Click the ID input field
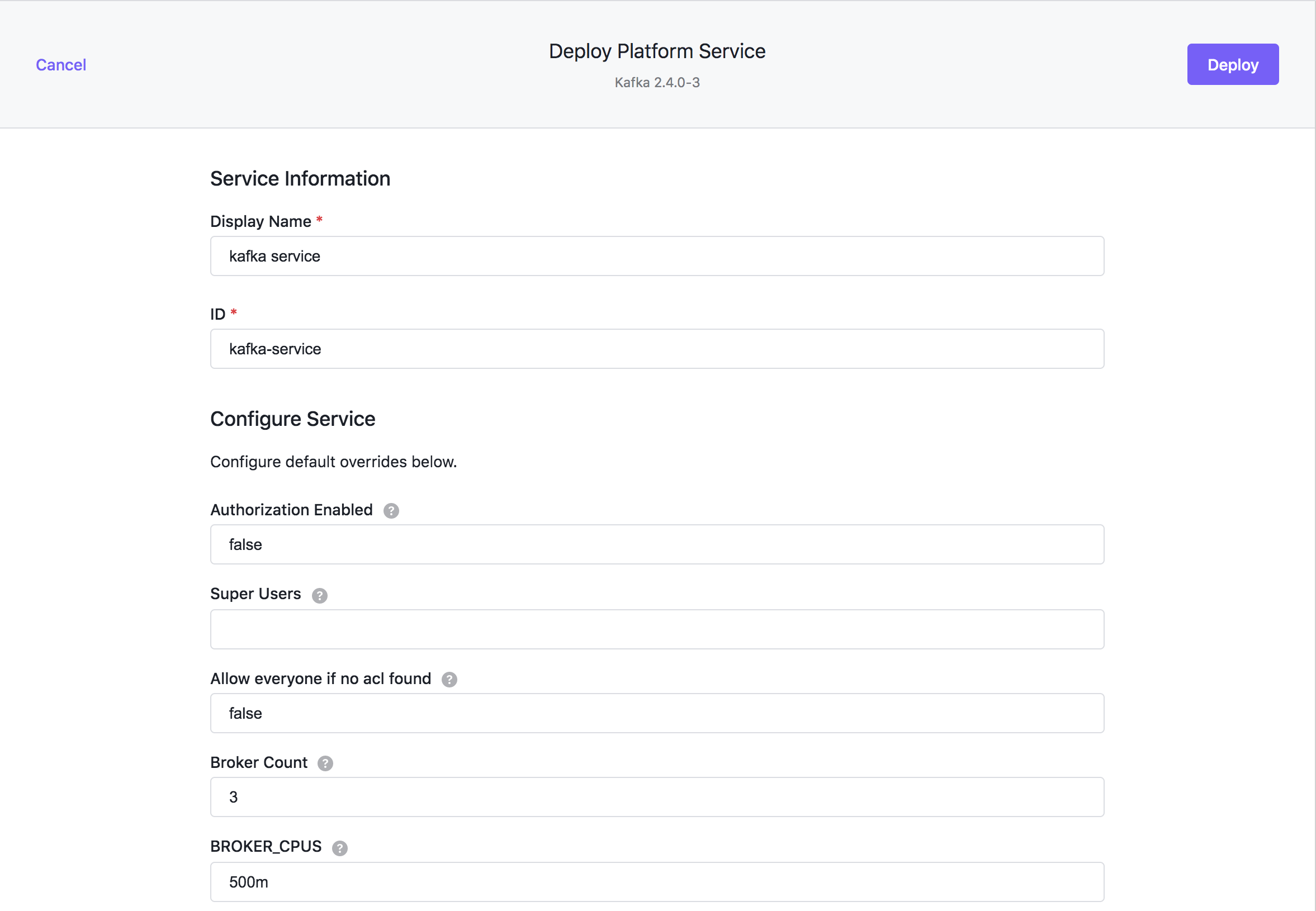This screenshot has height=911, width=1316. click(x=657, y=349)
